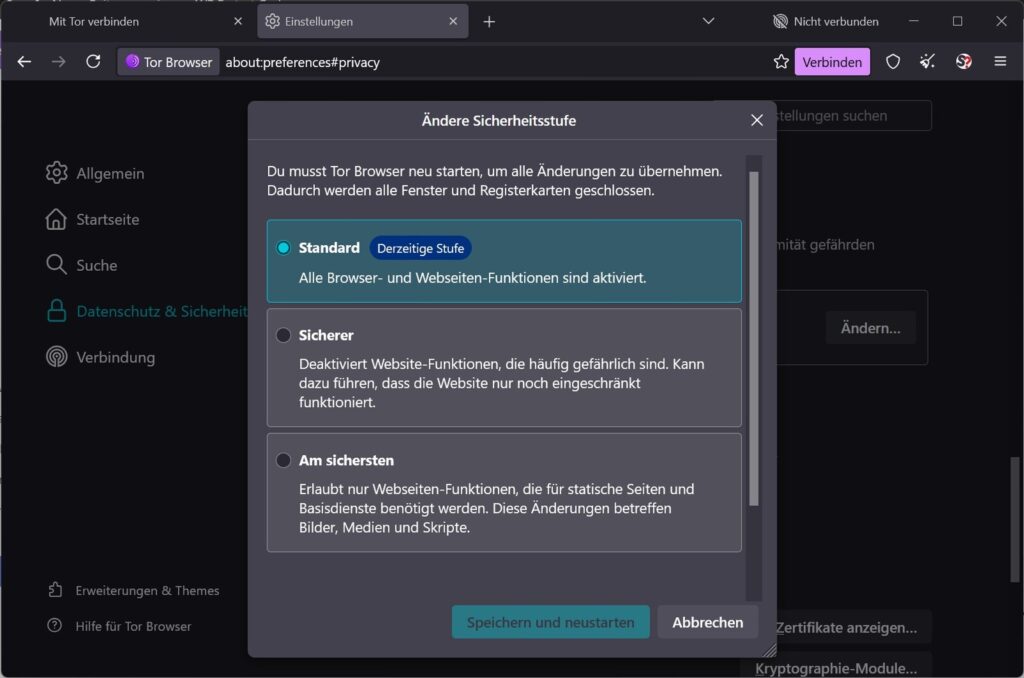Click the purple Verbinden button
The width and height of the screenshot is (1024, 678).
pos(832,62)
